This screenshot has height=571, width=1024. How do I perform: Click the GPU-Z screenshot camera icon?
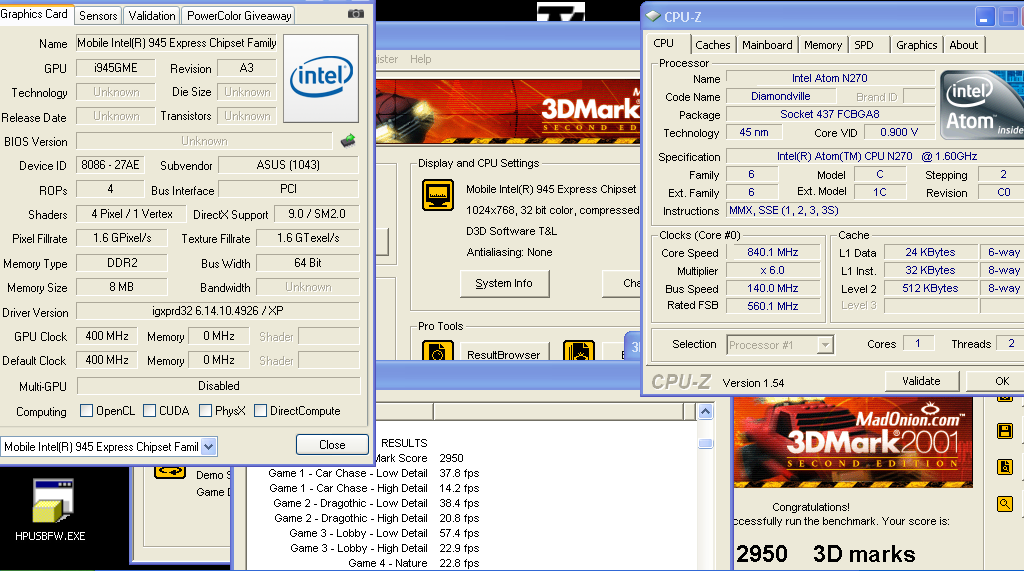pyautogui.click(x=356, y=13)
